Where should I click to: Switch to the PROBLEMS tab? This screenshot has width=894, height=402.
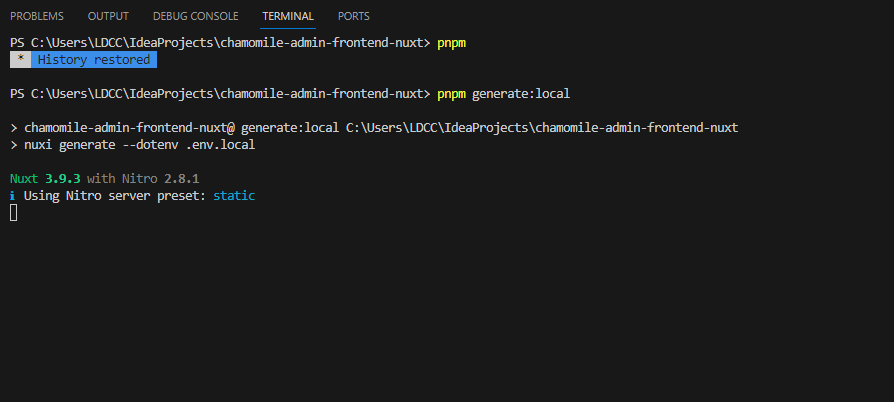pos(36,17)
